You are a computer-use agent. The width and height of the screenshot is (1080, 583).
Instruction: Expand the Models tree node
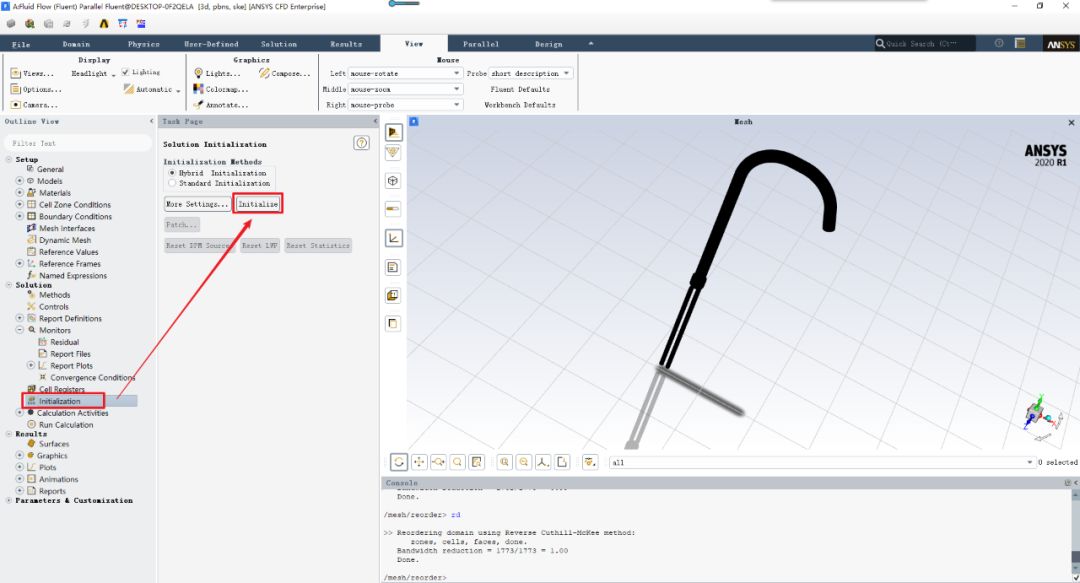tap(19, 181)
